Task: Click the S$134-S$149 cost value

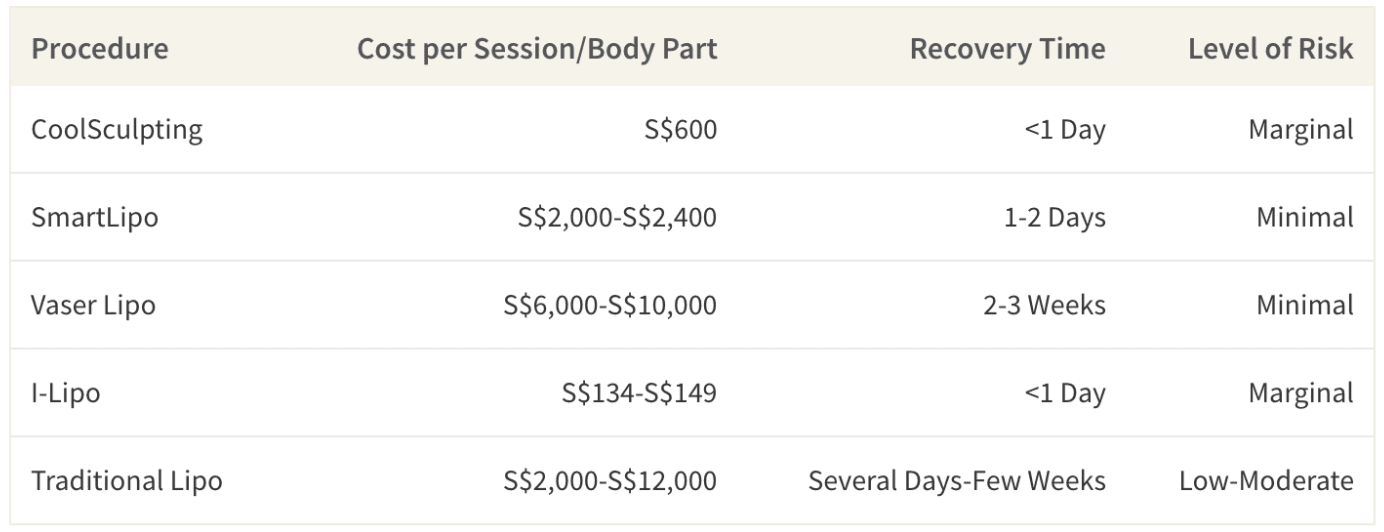Action: tap(639, 393)
